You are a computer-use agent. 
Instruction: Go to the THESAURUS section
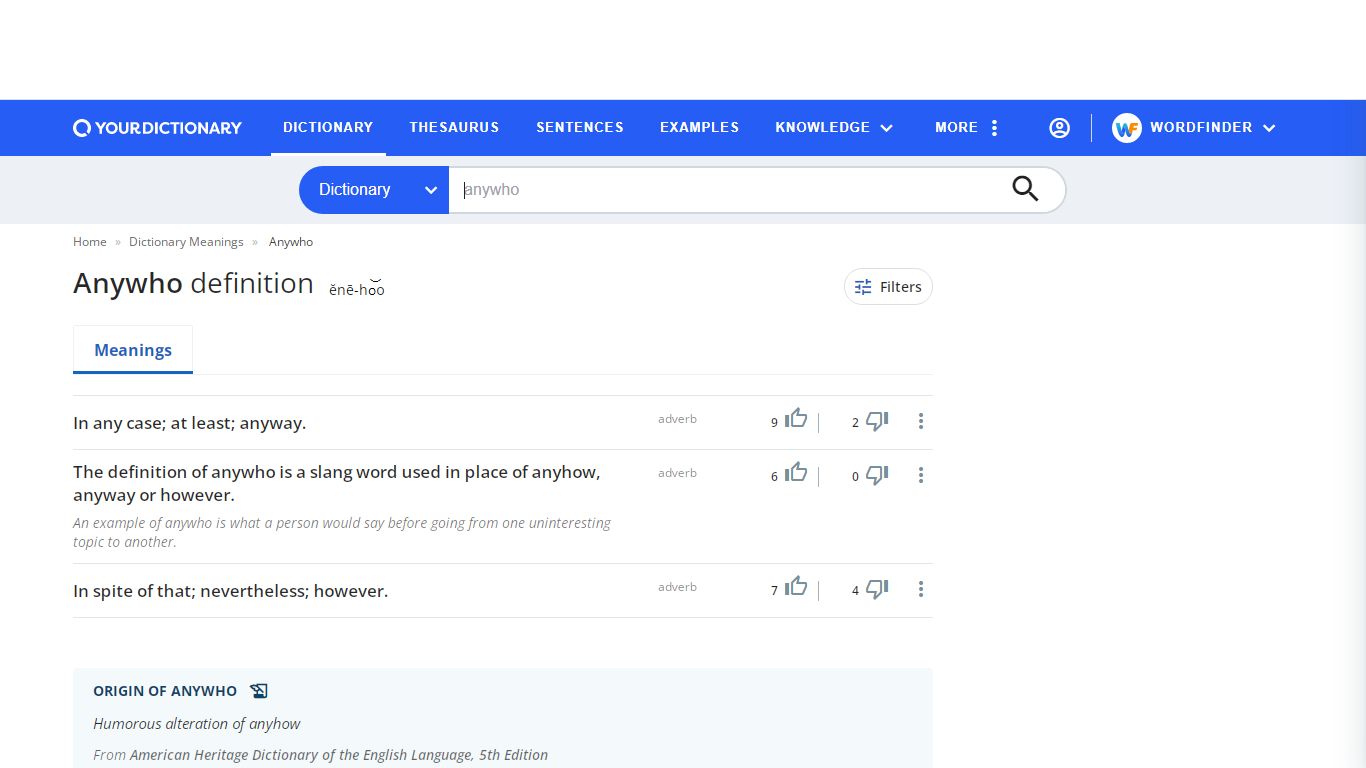(454, 127)
